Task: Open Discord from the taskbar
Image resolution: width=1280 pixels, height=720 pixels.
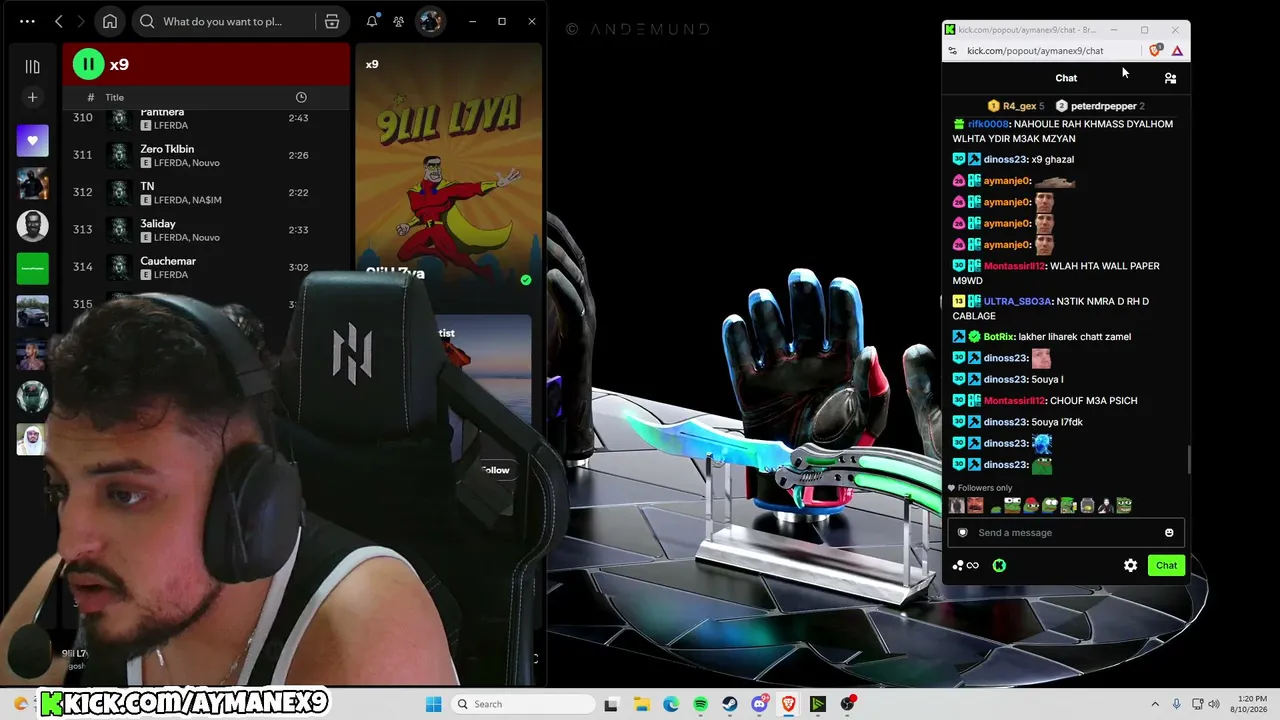Action: pyautogui.click(x=759, y=704)
